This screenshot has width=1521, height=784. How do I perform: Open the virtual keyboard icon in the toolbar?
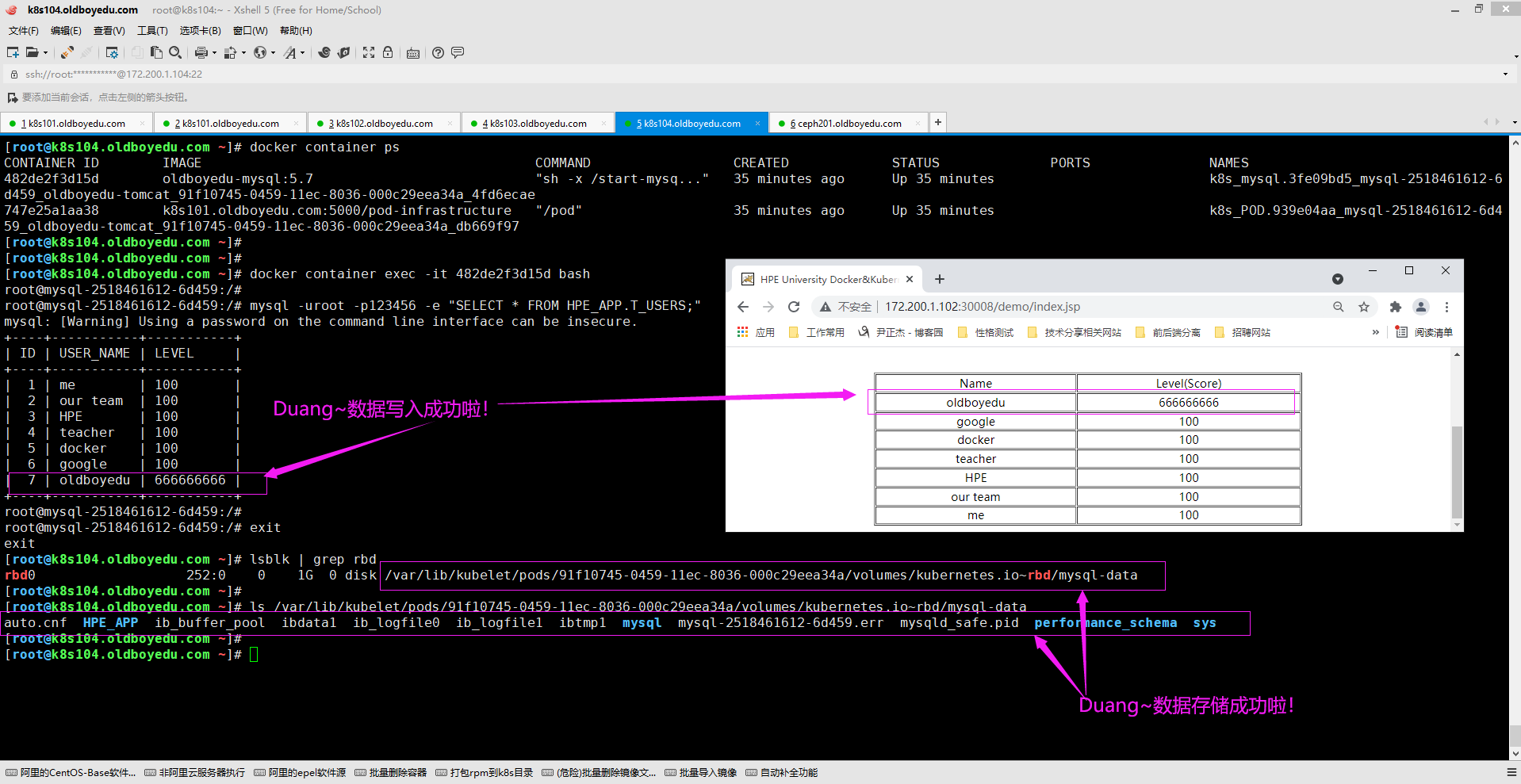pos(413,53)
